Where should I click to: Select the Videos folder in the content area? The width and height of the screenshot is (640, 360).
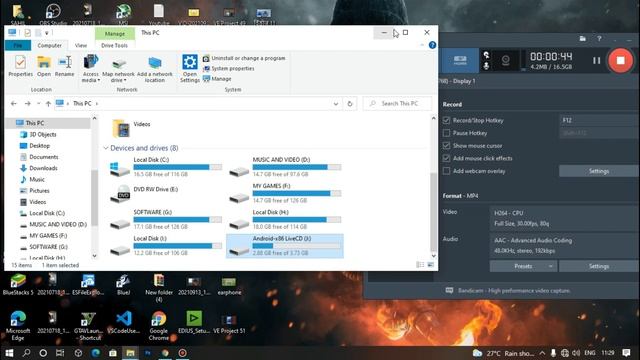[131, 128]
